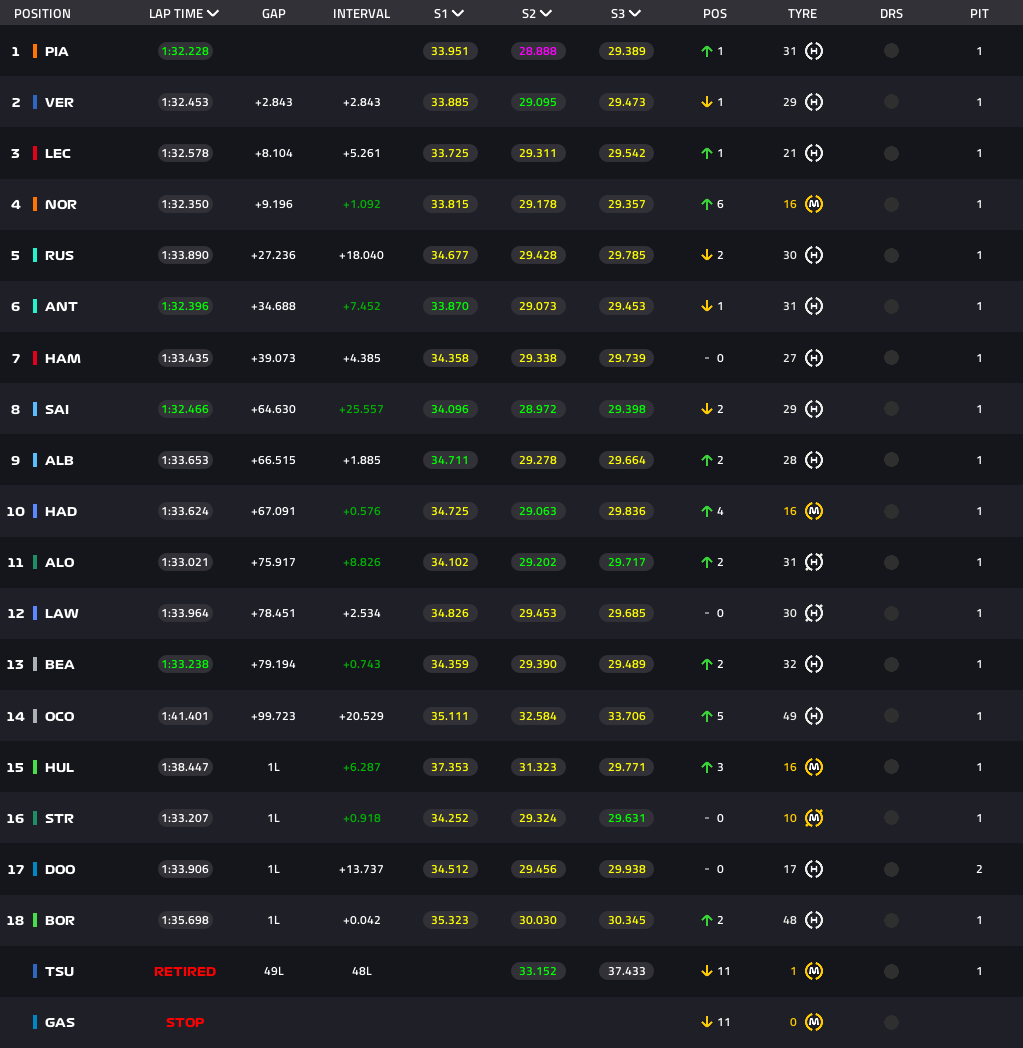Image resolution: width=1023 pixels, height=1048 pixels.
Task: Click HUL's medium tyre icon
Action: coord(813,767)
